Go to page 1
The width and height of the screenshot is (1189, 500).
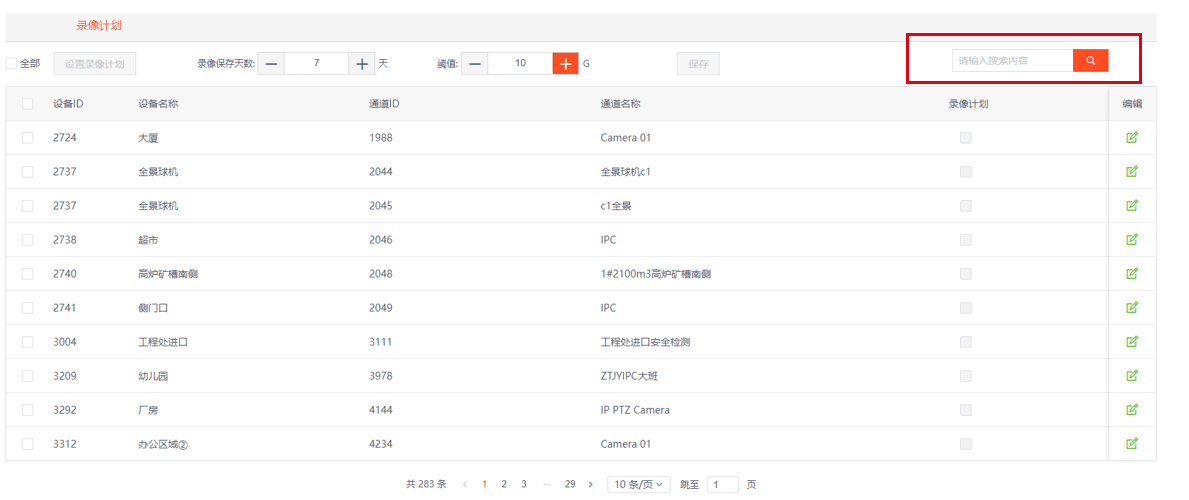point(485,484)
